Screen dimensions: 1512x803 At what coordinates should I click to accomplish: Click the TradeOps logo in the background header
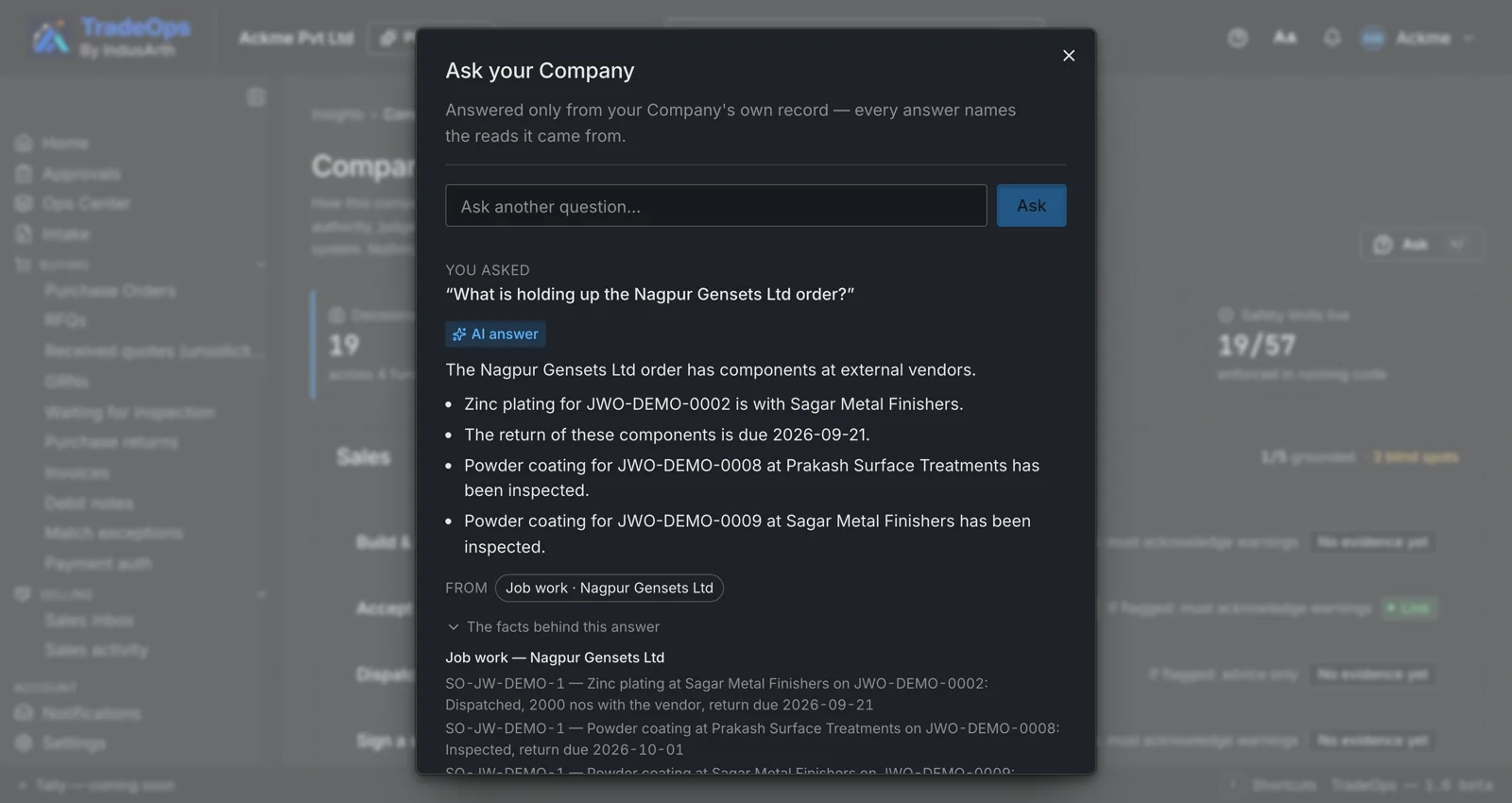pos(112,38)
